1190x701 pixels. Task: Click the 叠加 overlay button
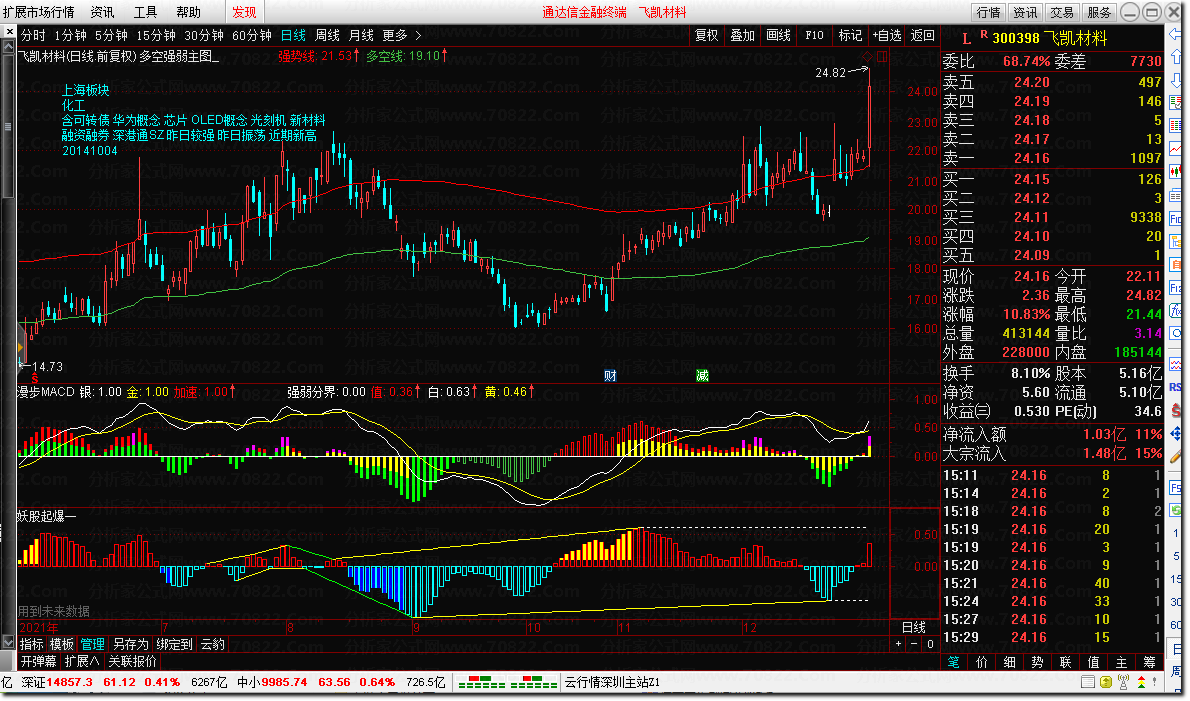pos(742,35)
